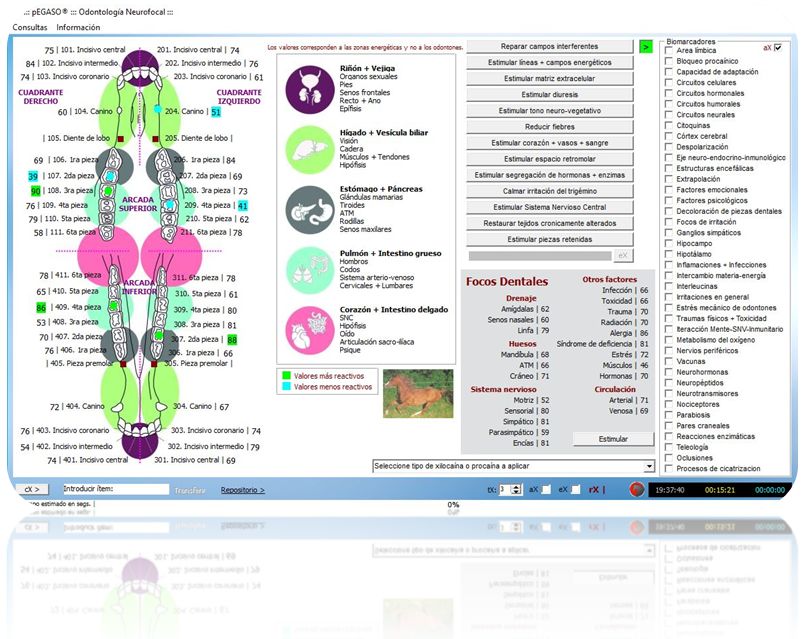Click the Amígdalas | 62 drainage entry

pyautogui.click(x=525, y=309)
